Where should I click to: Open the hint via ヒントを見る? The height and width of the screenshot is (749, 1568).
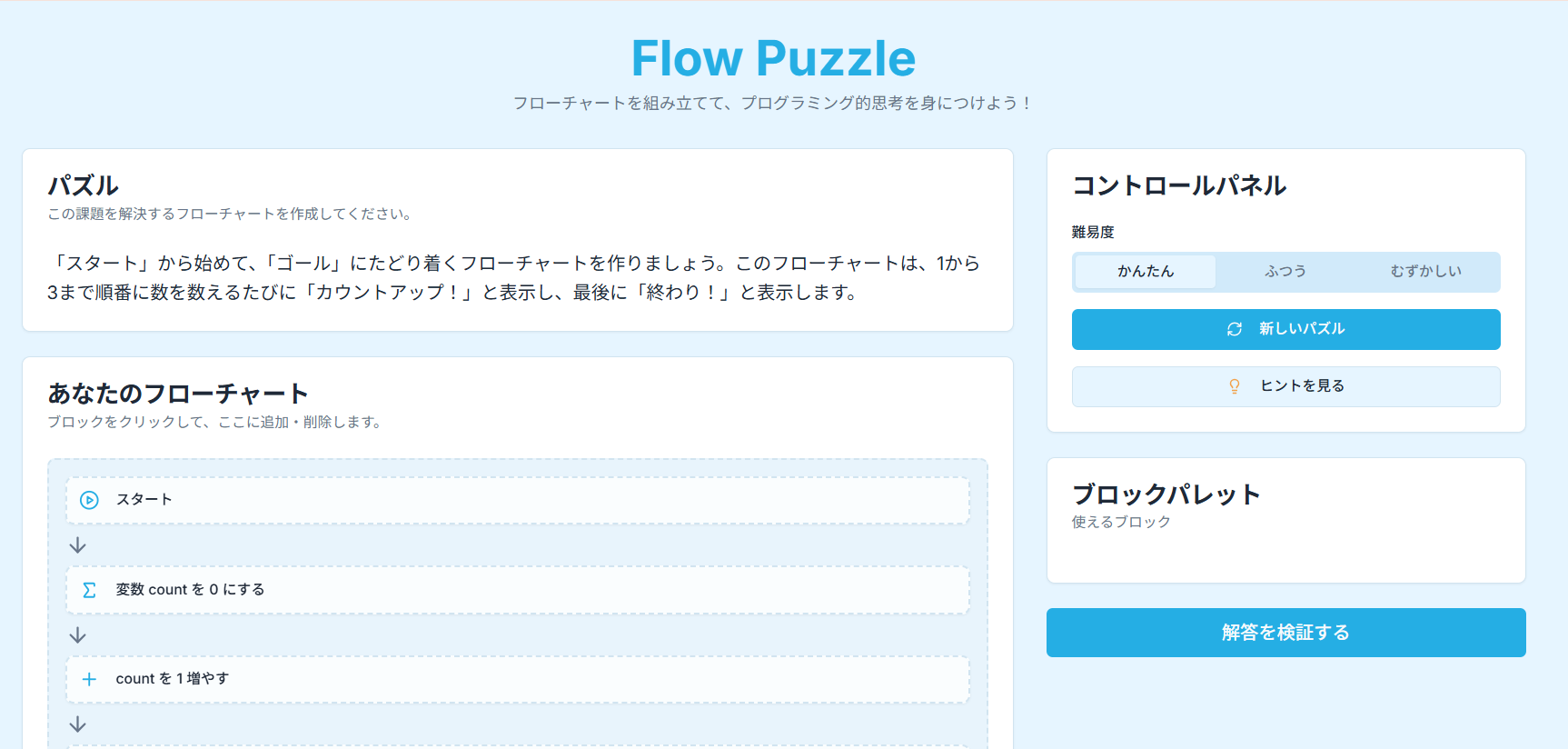click(x=1285, y=386)
